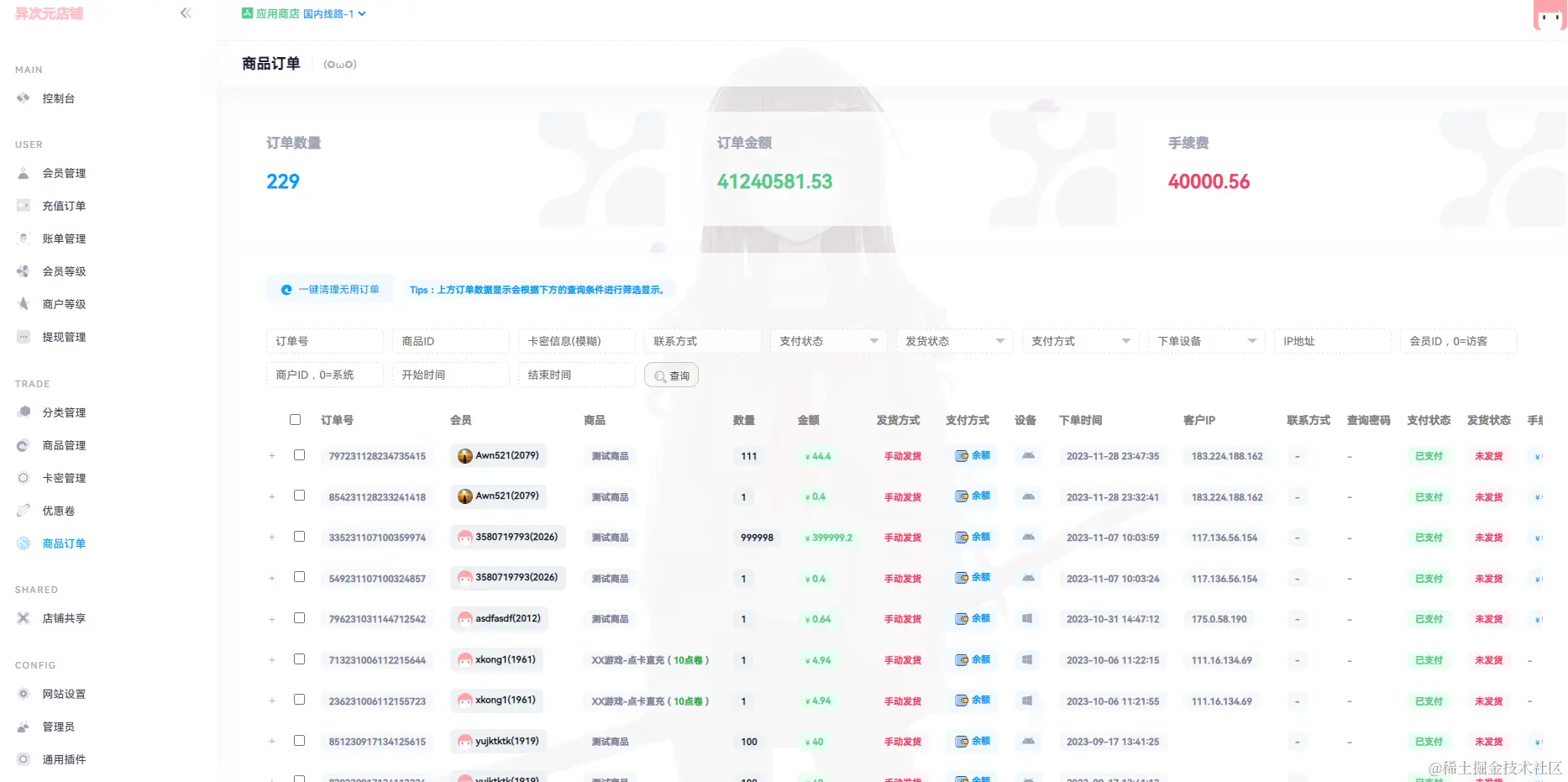This screenshot has width=1568, height=782.
Task: Click the pink avatar icon in top-right corner
Action: (1548, 17)
